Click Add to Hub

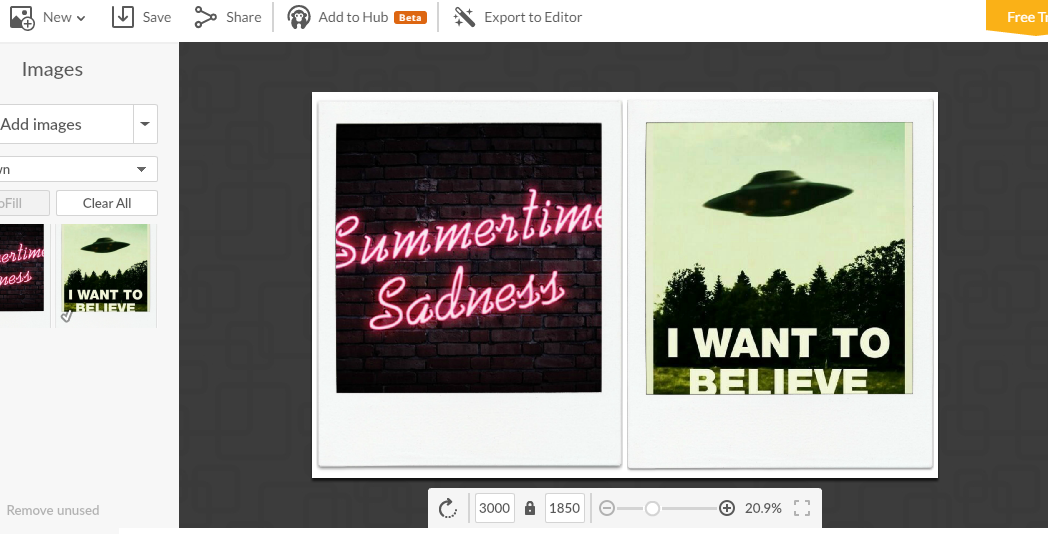(353, 17)
